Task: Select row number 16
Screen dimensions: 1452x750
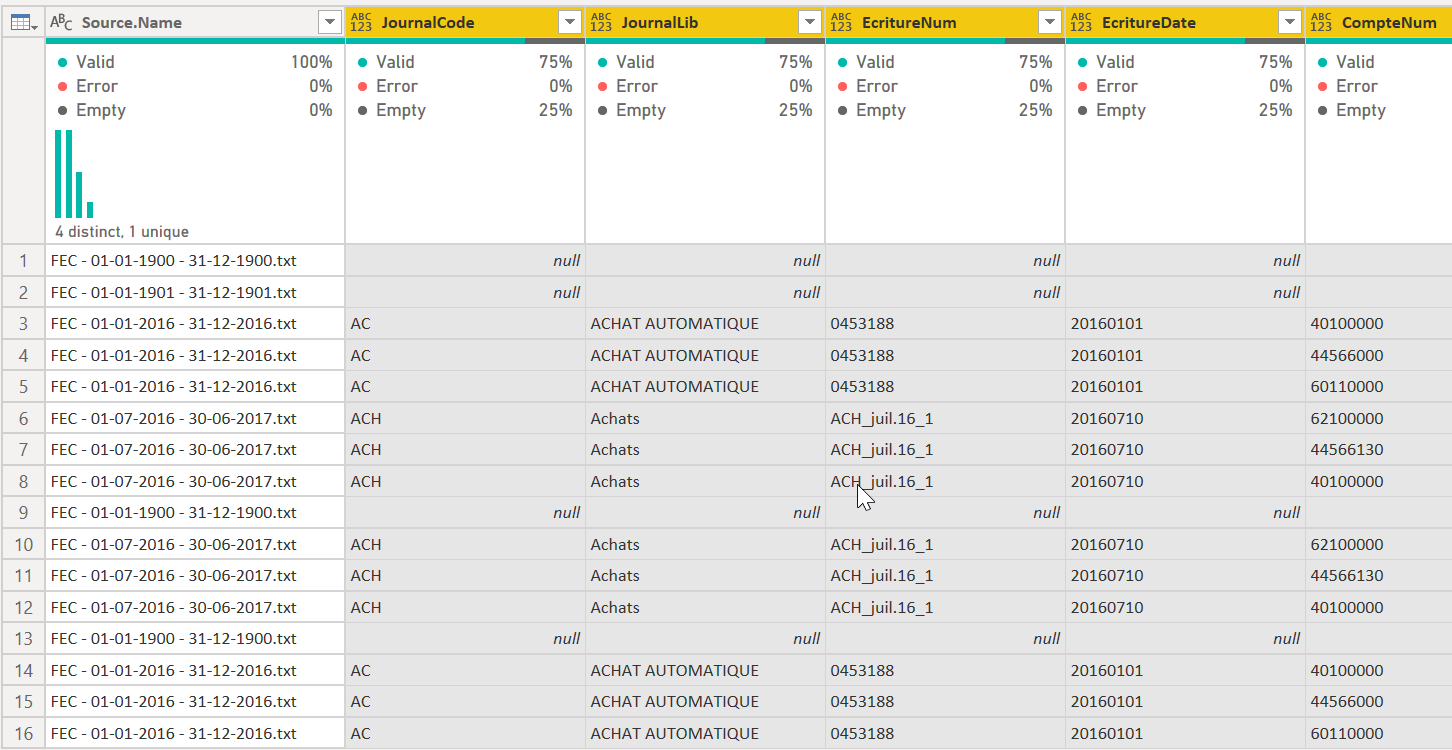Action: [23, 733]
